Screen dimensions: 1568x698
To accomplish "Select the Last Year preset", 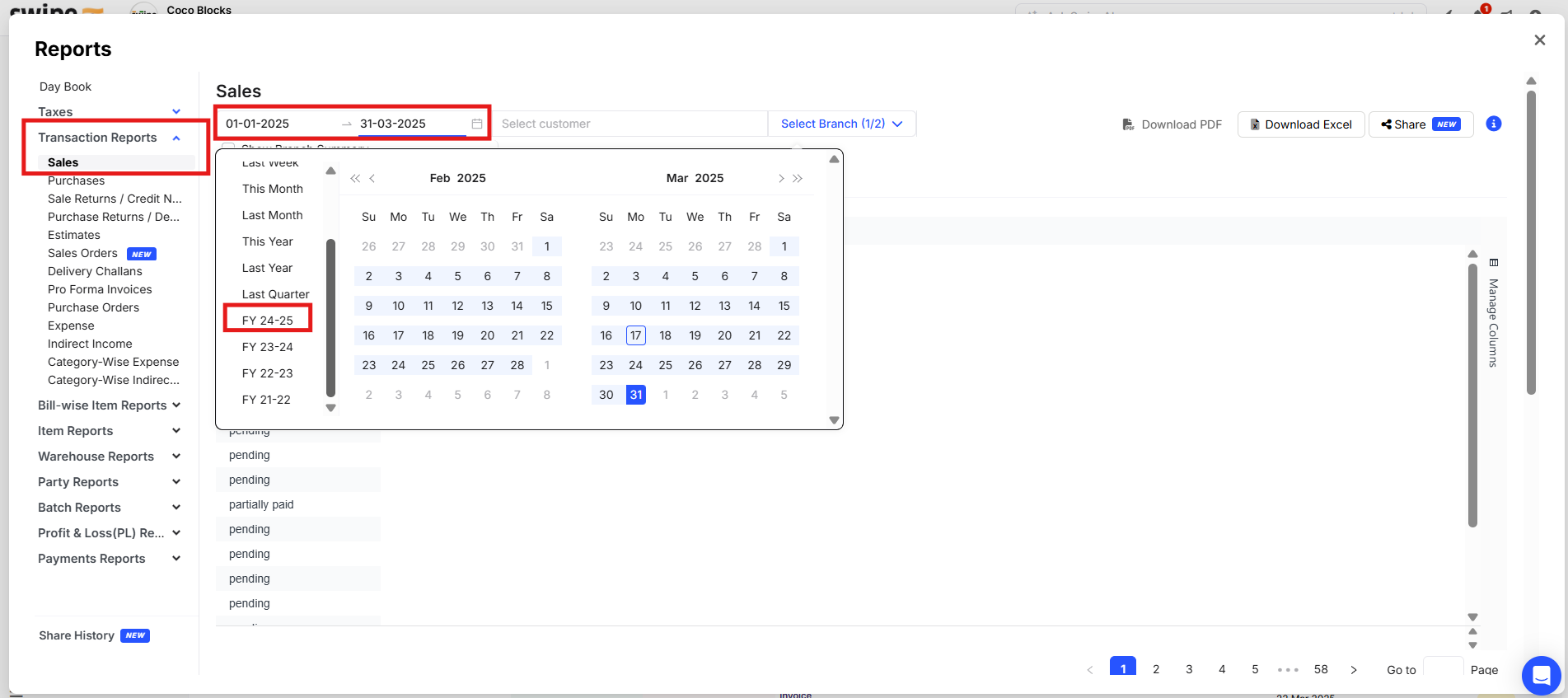I will click(268, 268).
